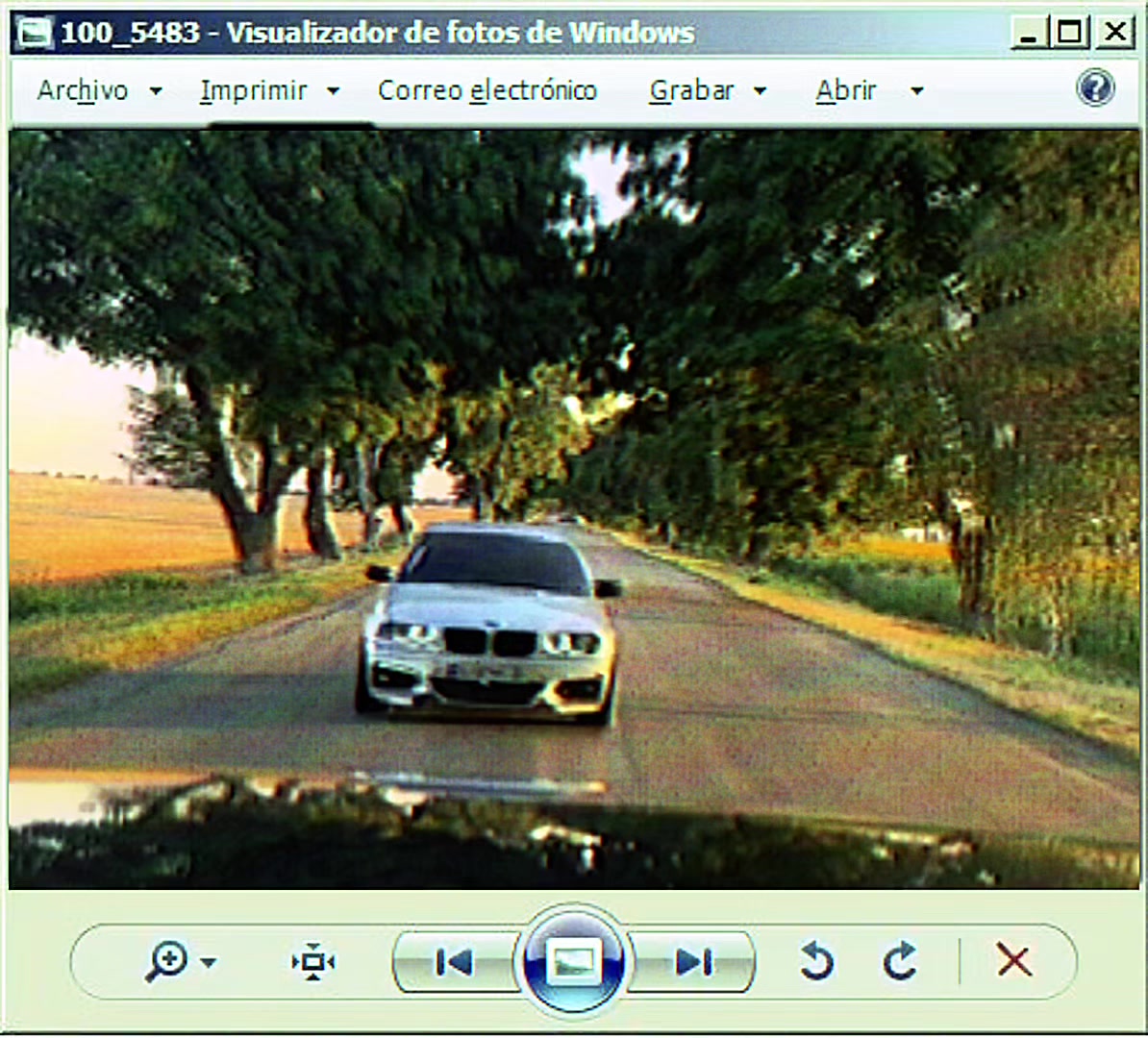Open the Abrir menu
This screenshot has height=1038, width=1148.
846,90
